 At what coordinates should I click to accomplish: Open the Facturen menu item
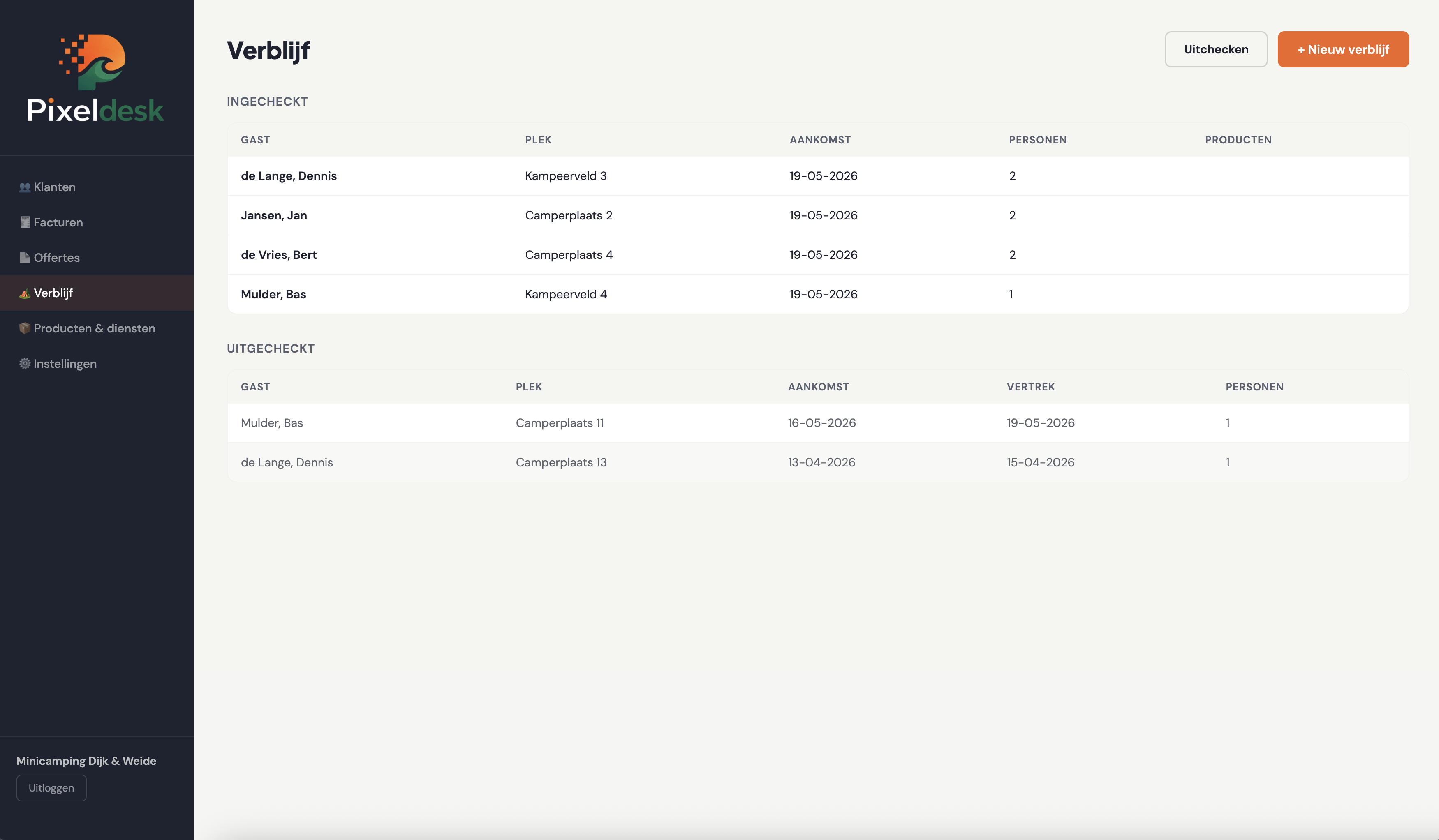click(x=97, y=223)
